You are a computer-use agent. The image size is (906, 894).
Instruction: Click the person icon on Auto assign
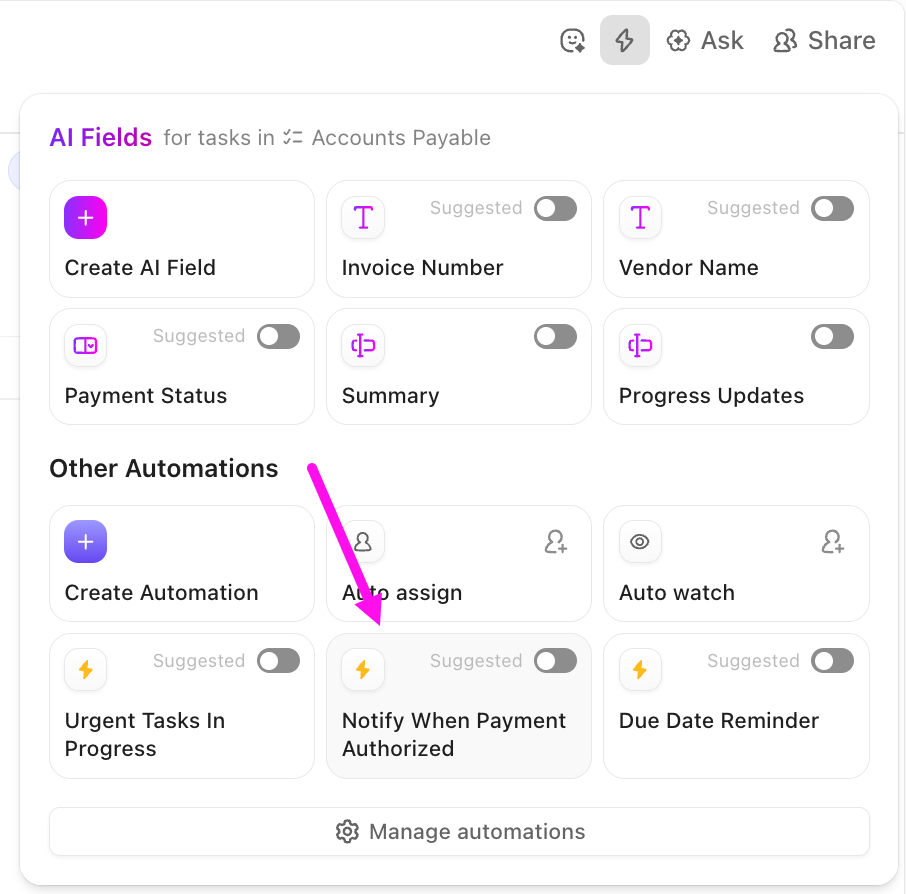(362, 541)
